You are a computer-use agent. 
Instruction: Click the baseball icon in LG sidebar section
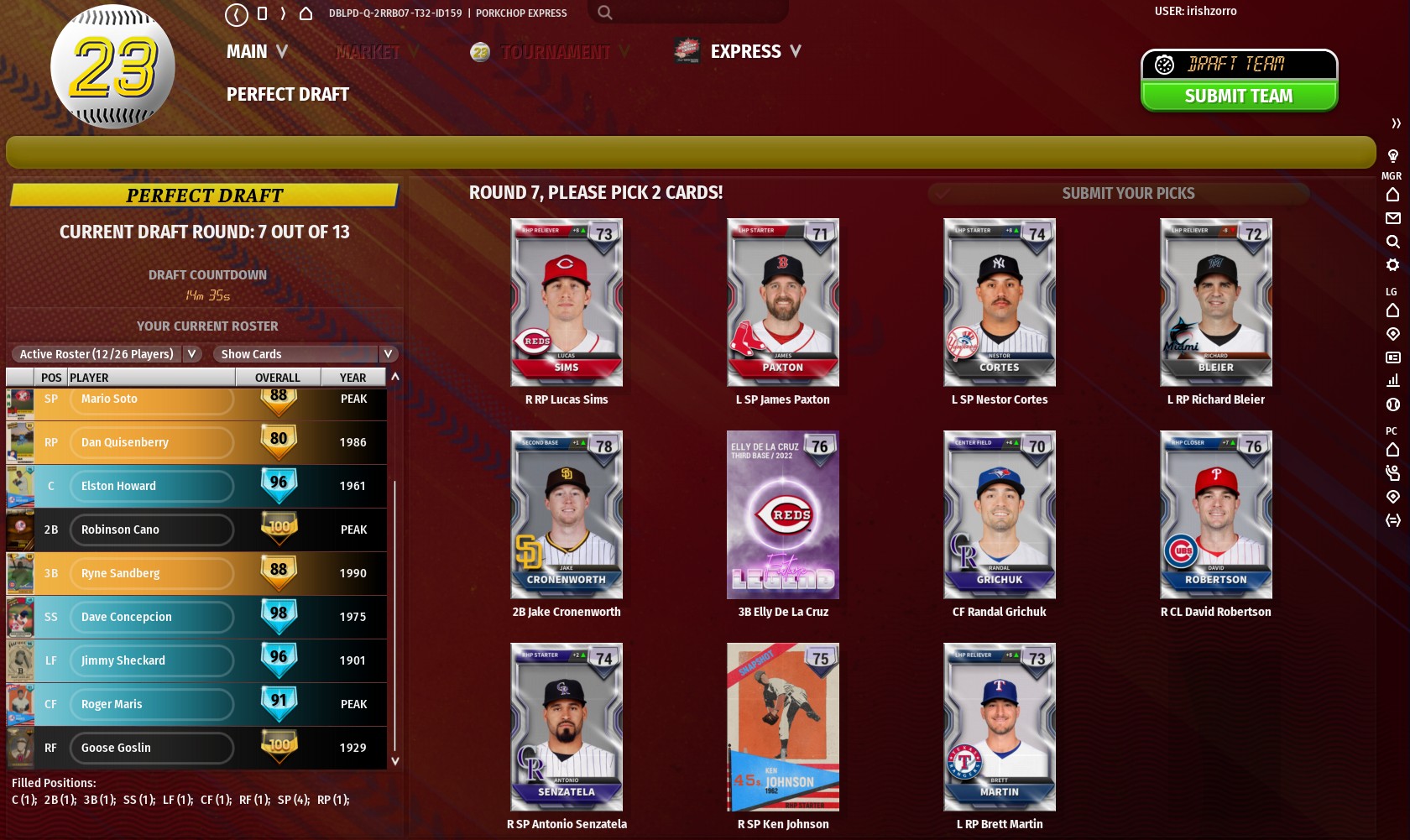1392,404
